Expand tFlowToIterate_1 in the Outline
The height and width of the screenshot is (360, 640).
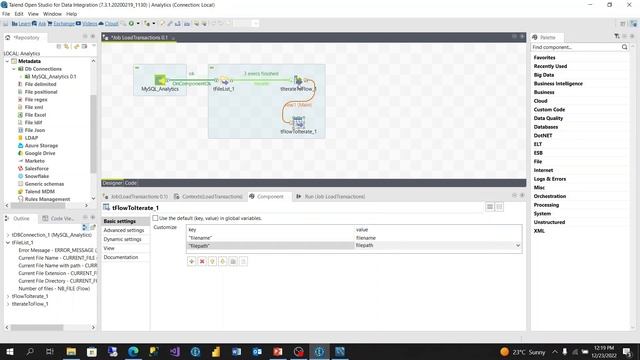[8, 296]
